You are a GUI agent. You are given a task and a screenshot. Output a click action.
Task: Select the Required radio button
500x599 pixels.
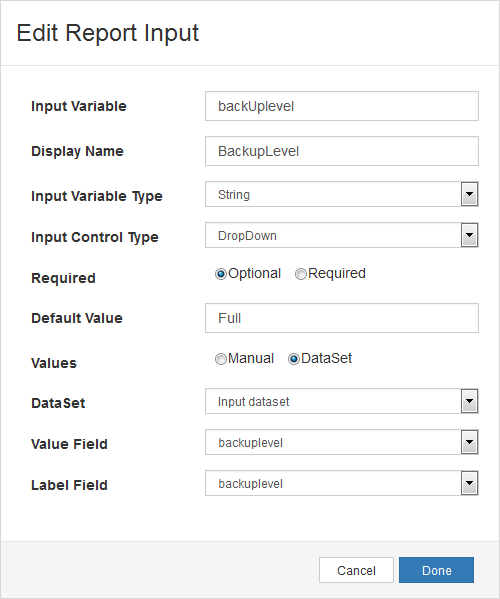[301, 274]
